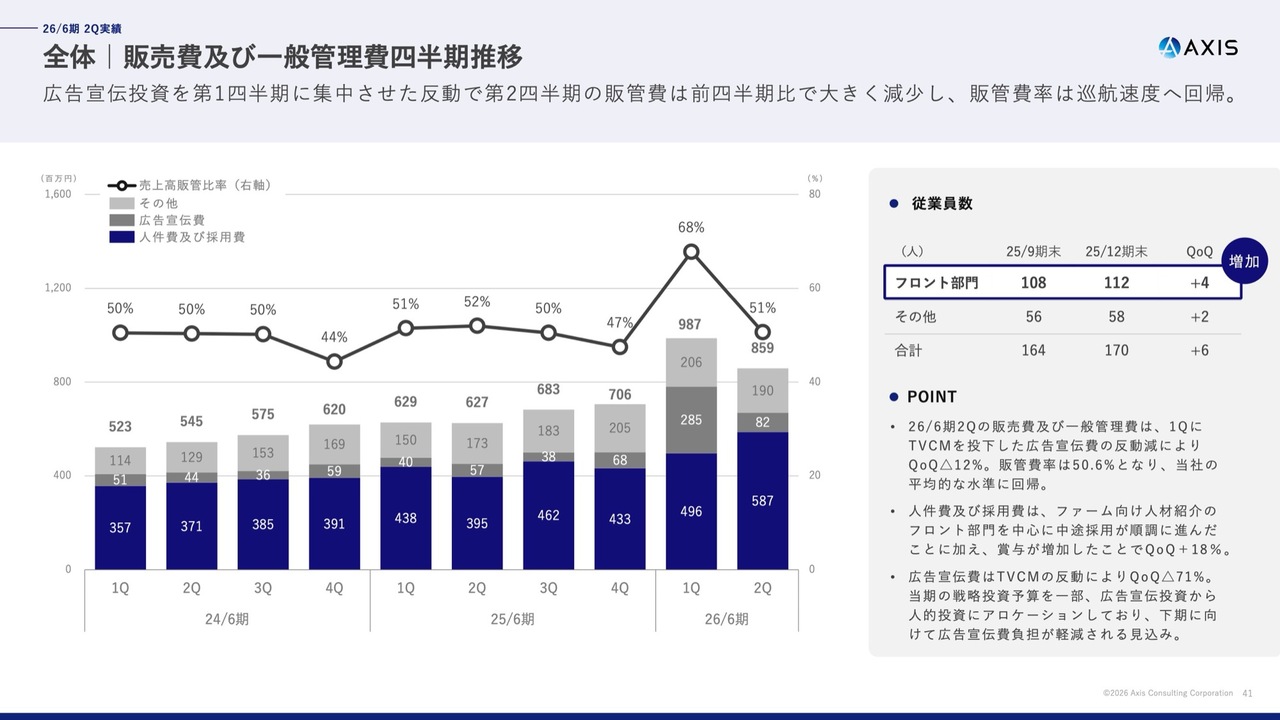Click the 285 advertising bar segment
Viewport: 1280px width, 720px height.
[x=691, y=420]
